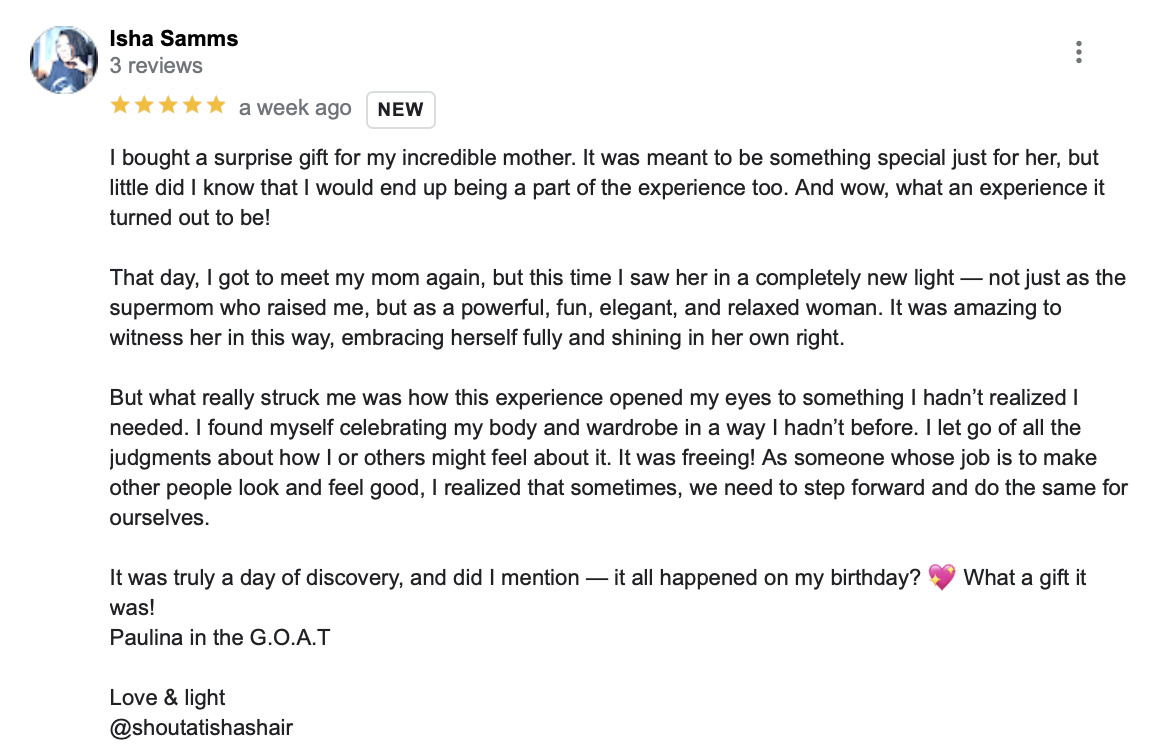Click the fourth rating star

(x=192, y=106)
